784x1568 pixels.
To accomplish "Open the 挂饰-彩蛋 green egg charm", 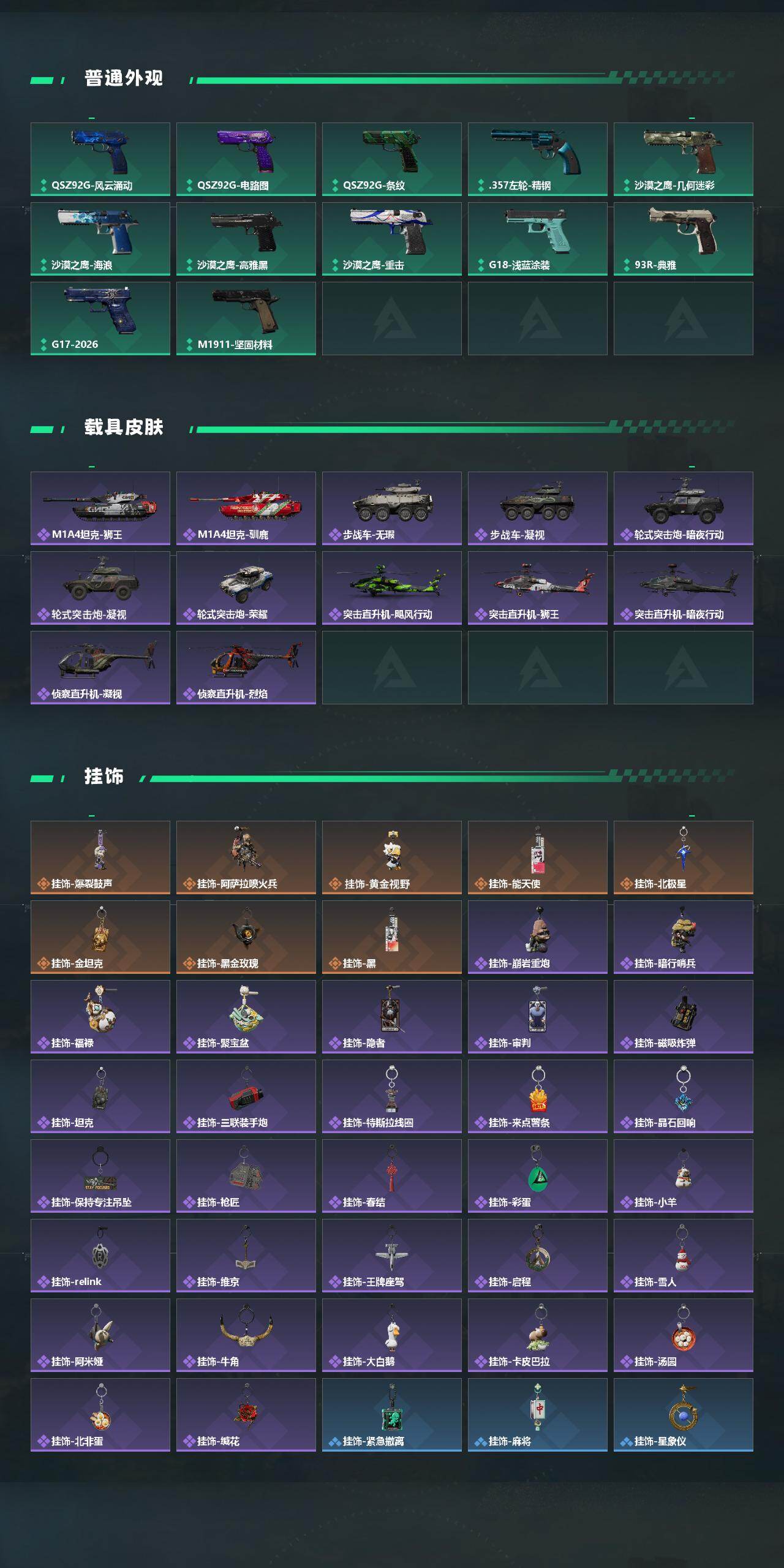I will 538,1176.
